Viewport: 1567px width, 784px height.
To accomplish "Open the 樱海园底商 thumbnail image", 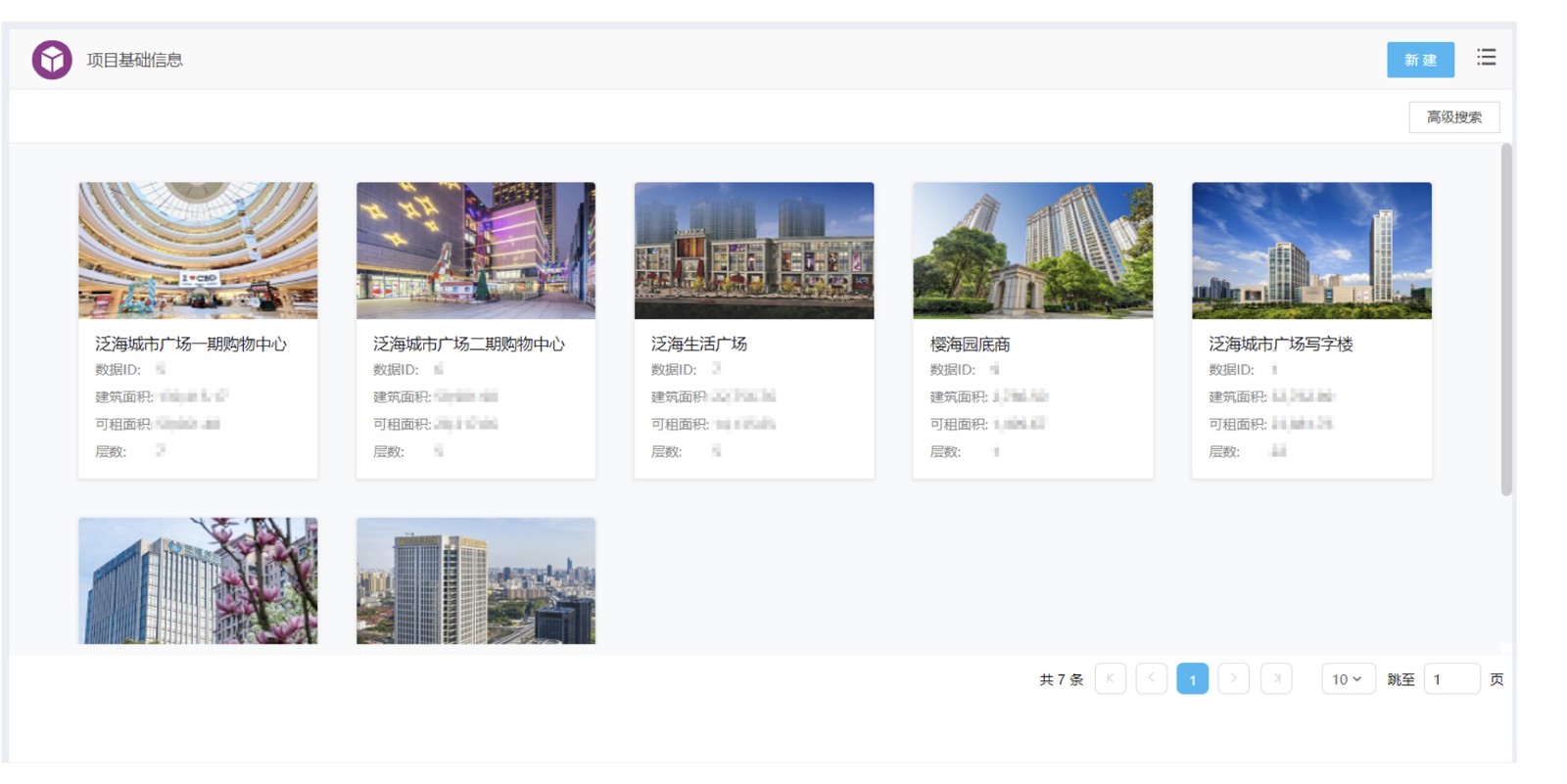I will (x=1032, y=251).
